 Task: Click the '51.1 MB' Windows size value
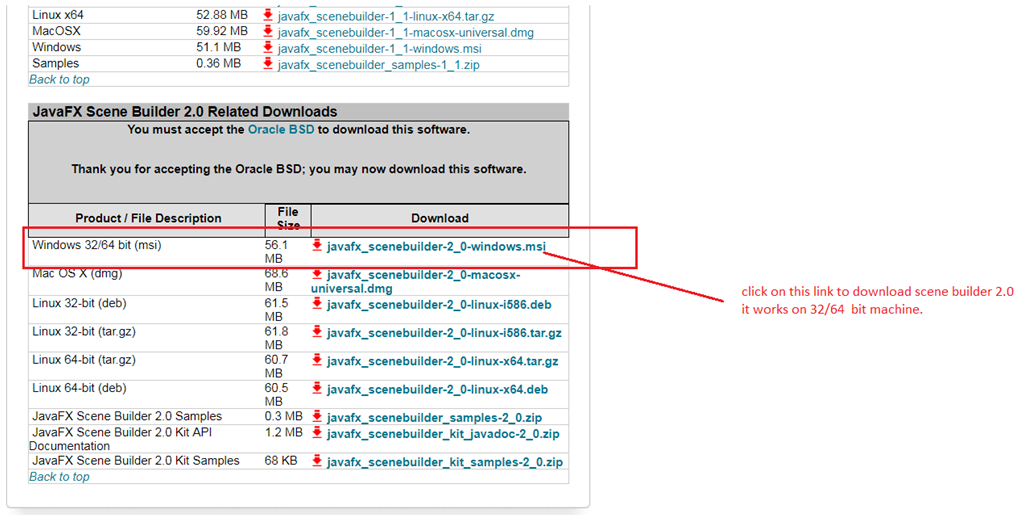click(219, 48)
